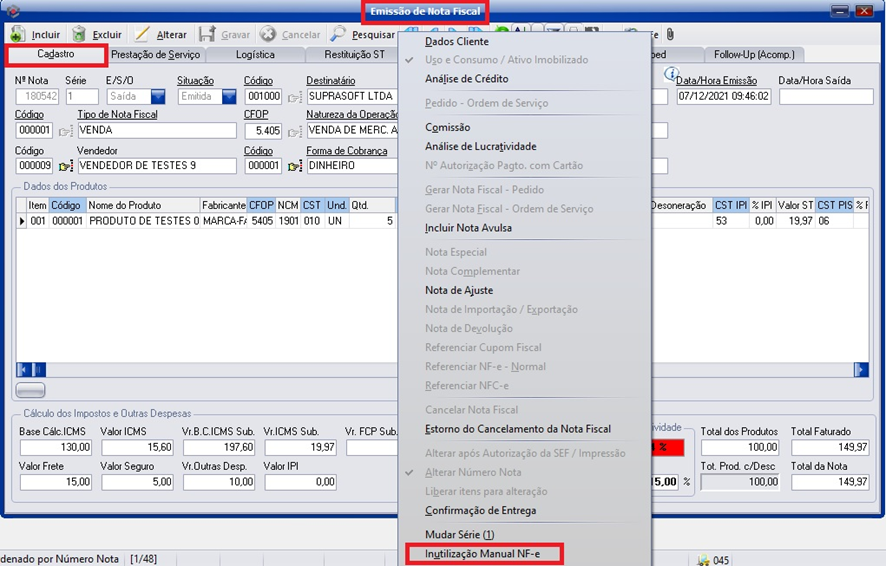Click the blue info icon near Data/Hora Emissão

[x=671, y=75]
